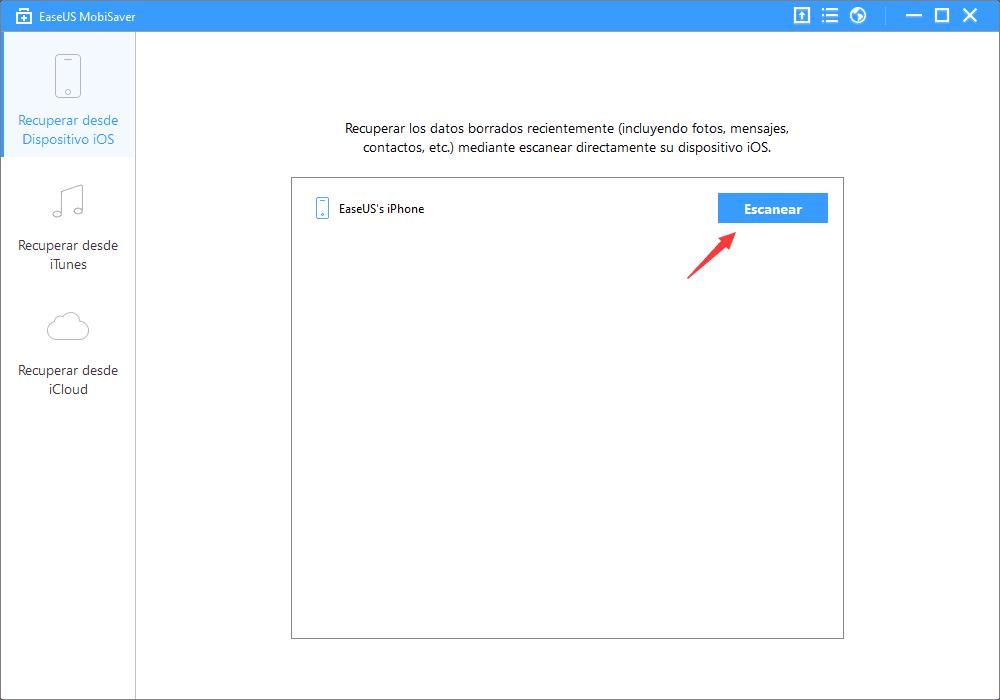Viewport: 1000px width, 700px height.
Task: Maximize the MobiSaver window
Action: pos(941,15)
